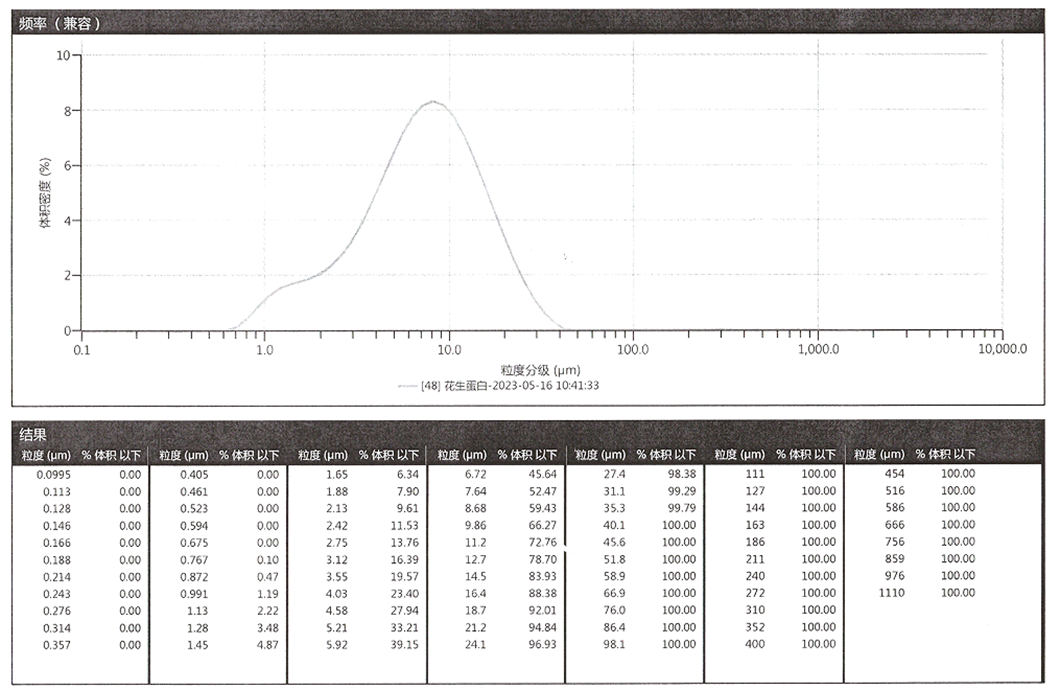Click the y-axis tick label 8
The width and height of the screenshot is (1060, 690).
(66, 111)
